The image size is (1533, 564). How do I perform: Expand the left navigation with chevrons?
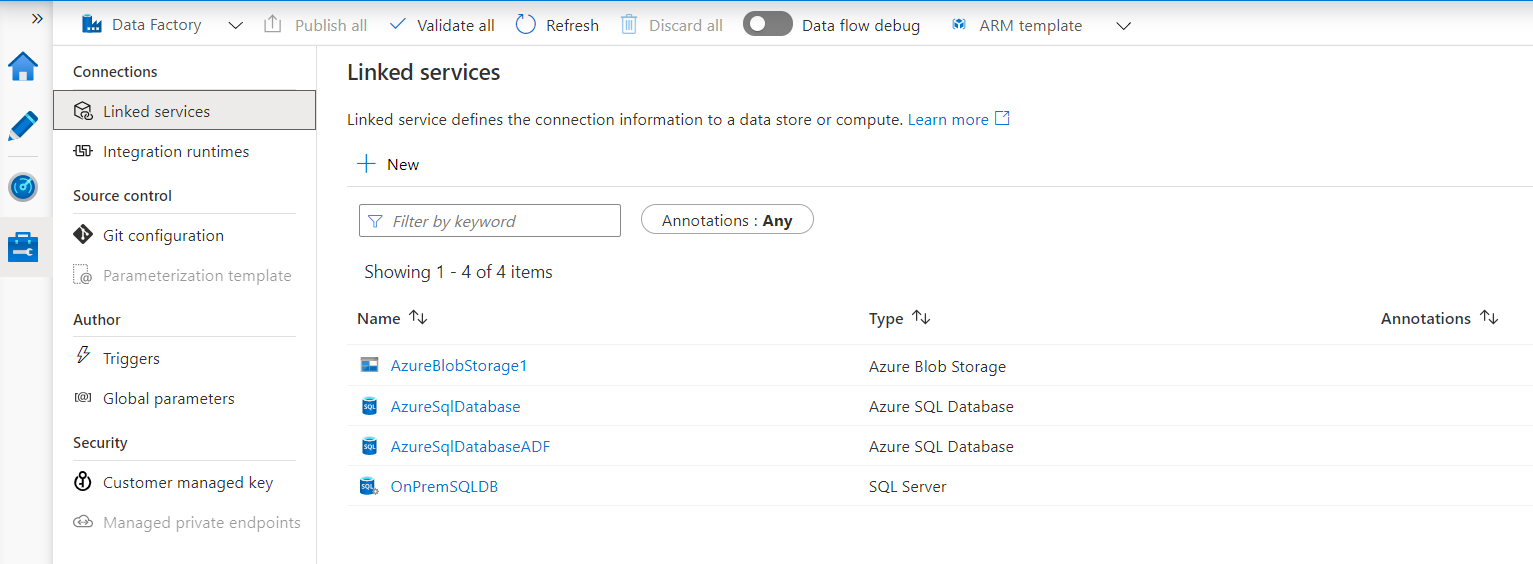[x=37, y=19]
